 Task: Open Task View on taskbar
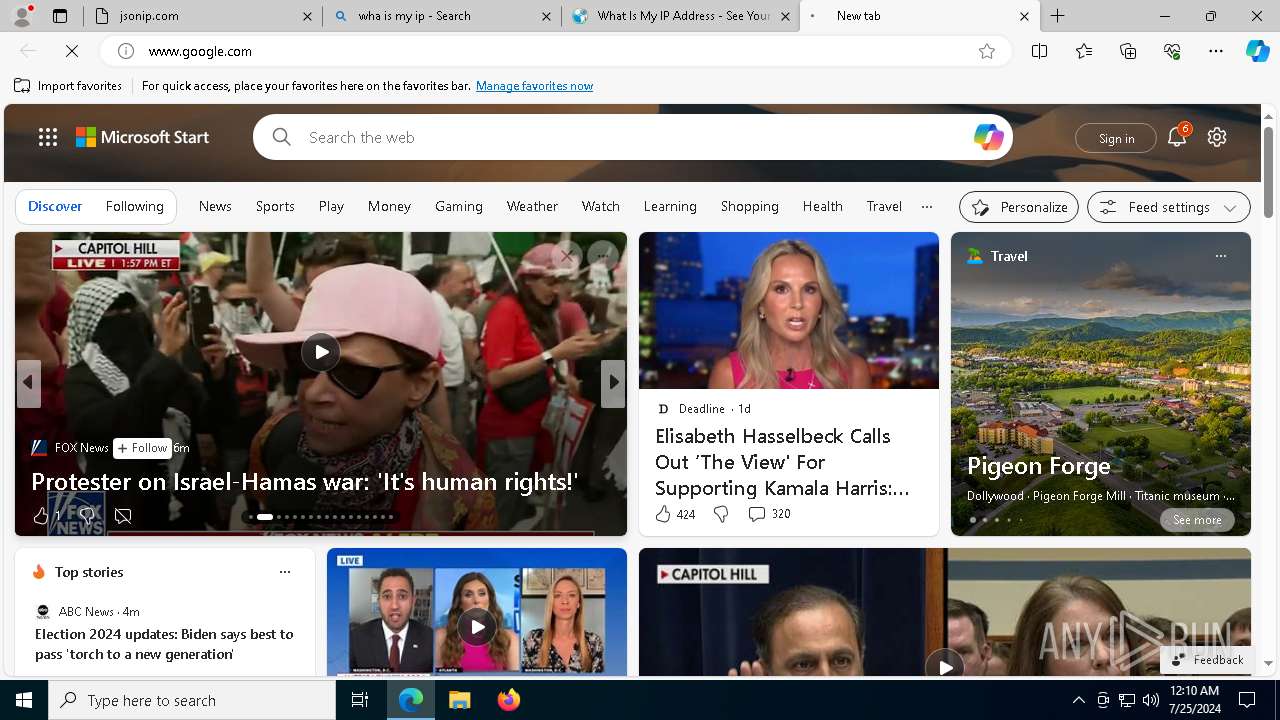360,700
